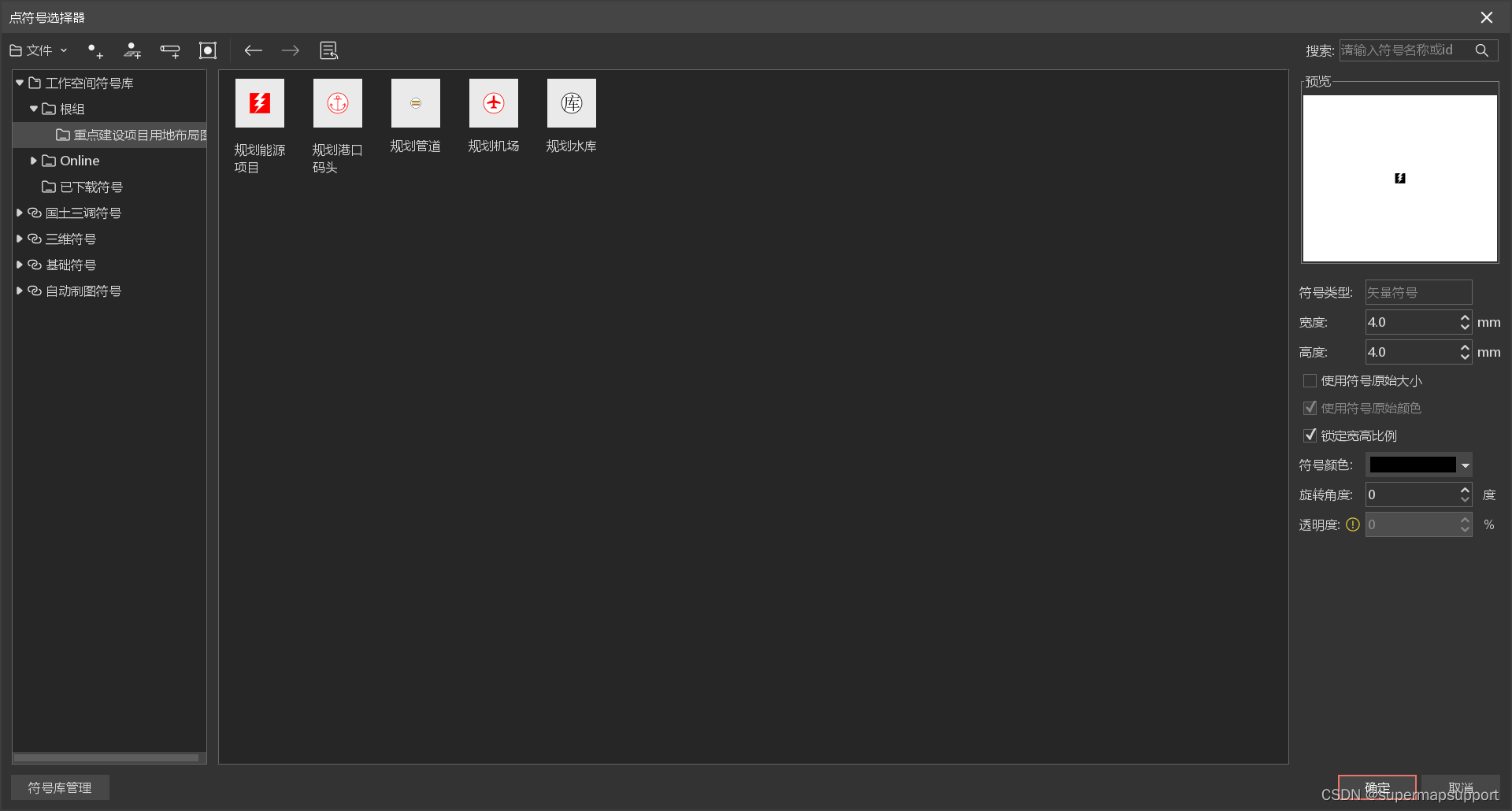Click the 符号库管理 button
Viewport: 1512px width, 811px height.
tap(60, 788)
